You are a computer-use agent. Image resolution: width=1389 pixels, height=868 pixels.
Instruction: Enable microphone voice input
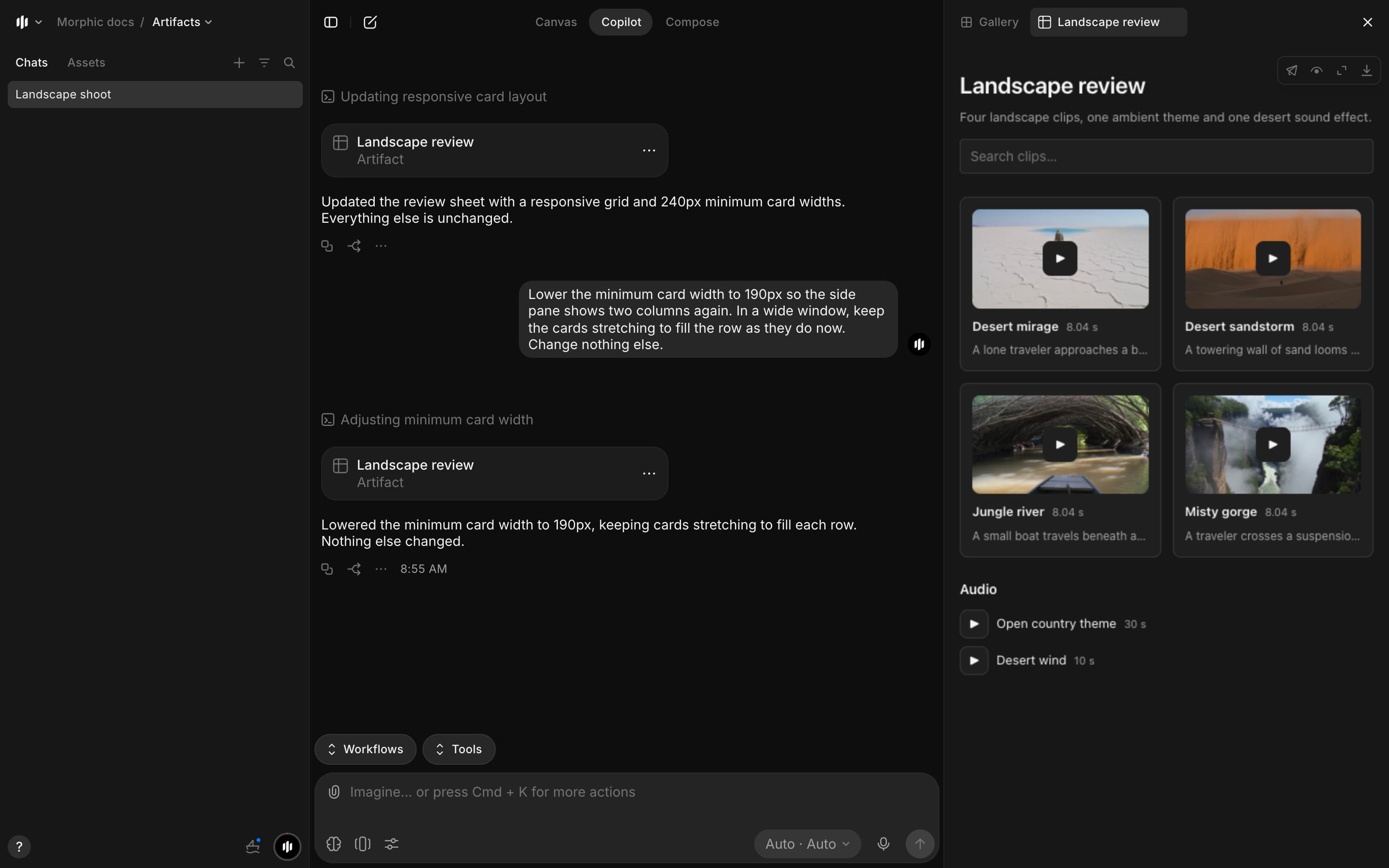click(884, 844)
